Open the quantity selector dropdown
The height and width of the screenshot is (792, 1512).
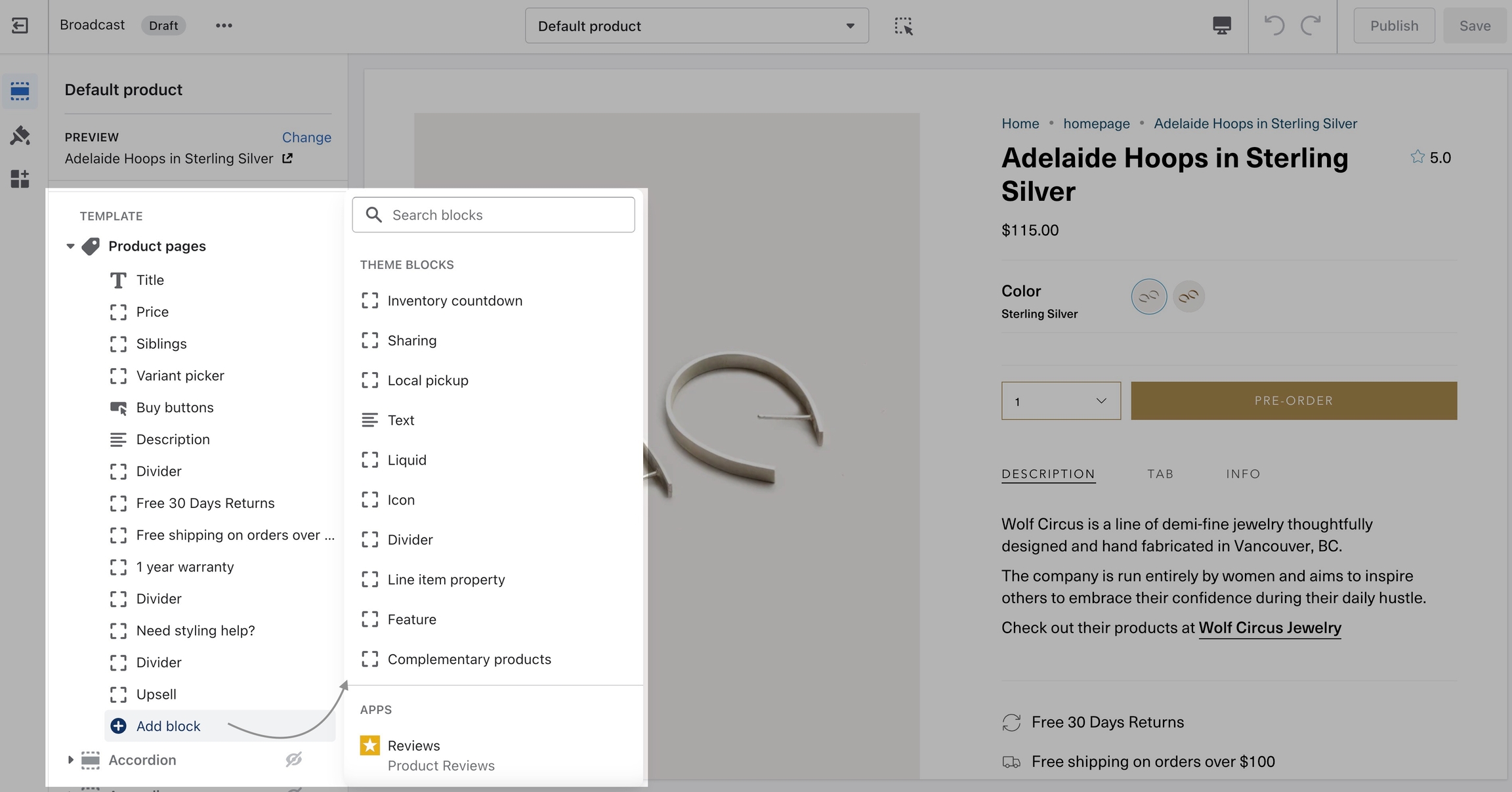click(1060, 401)
